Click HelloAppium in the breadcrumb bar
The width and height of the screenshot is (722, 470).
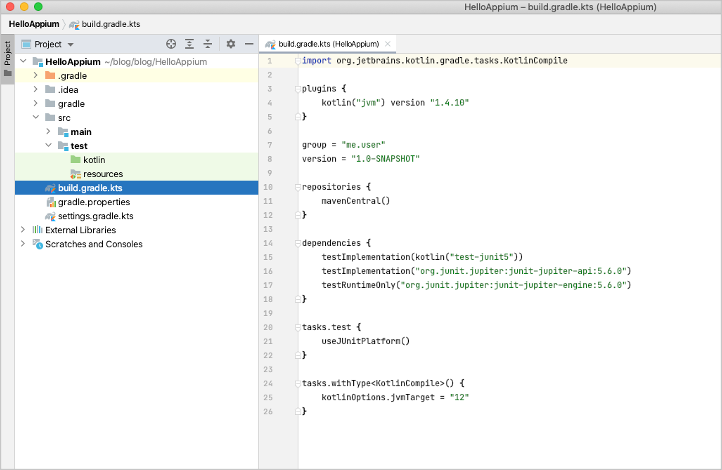tap(34, 24)
